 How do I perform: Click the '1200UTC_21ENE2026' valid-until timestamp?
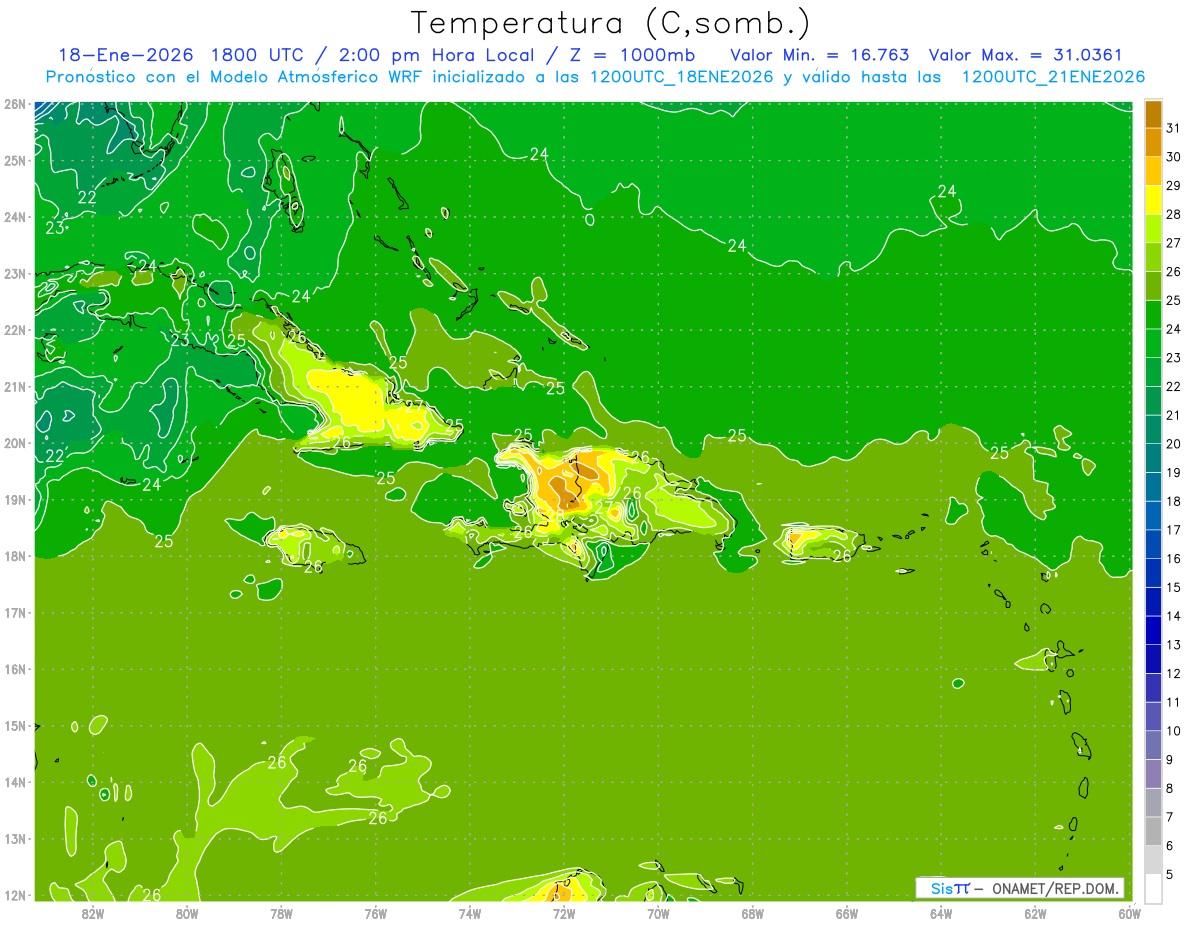(1053, 77)
